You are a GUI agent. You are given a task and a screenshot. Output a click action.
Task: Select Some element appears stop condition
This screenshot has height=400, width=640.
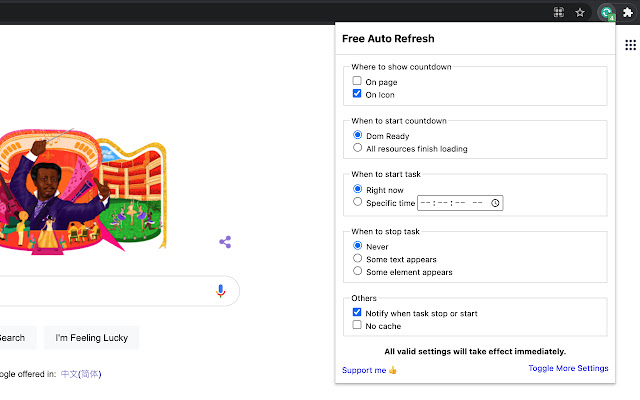[357, 272]
